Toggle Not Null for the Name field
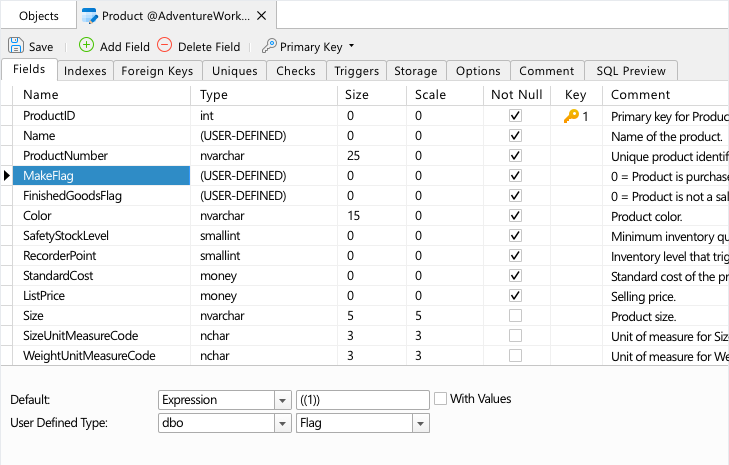Screen dimensions: 729x465 (515, 135)
